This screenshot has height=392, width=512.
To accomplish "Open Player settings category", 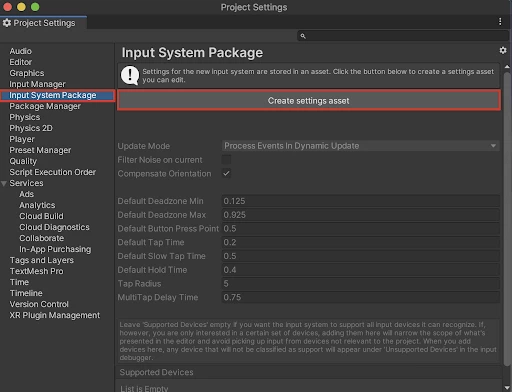I will point(22,139).
